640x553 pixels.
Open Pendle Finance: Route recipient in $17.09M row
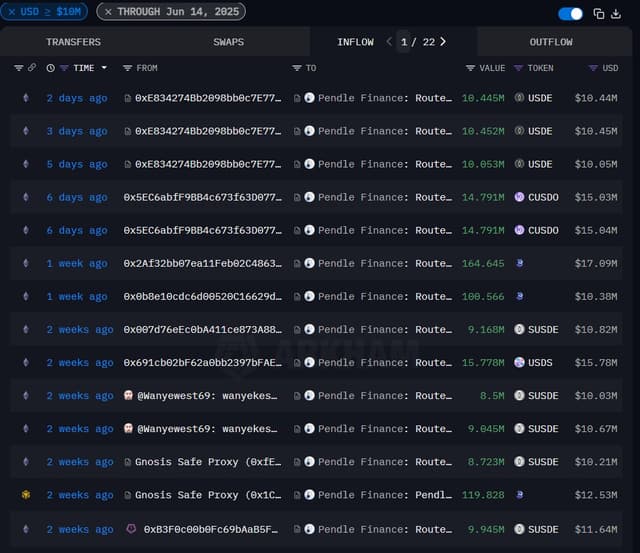(x=385, y=264)
